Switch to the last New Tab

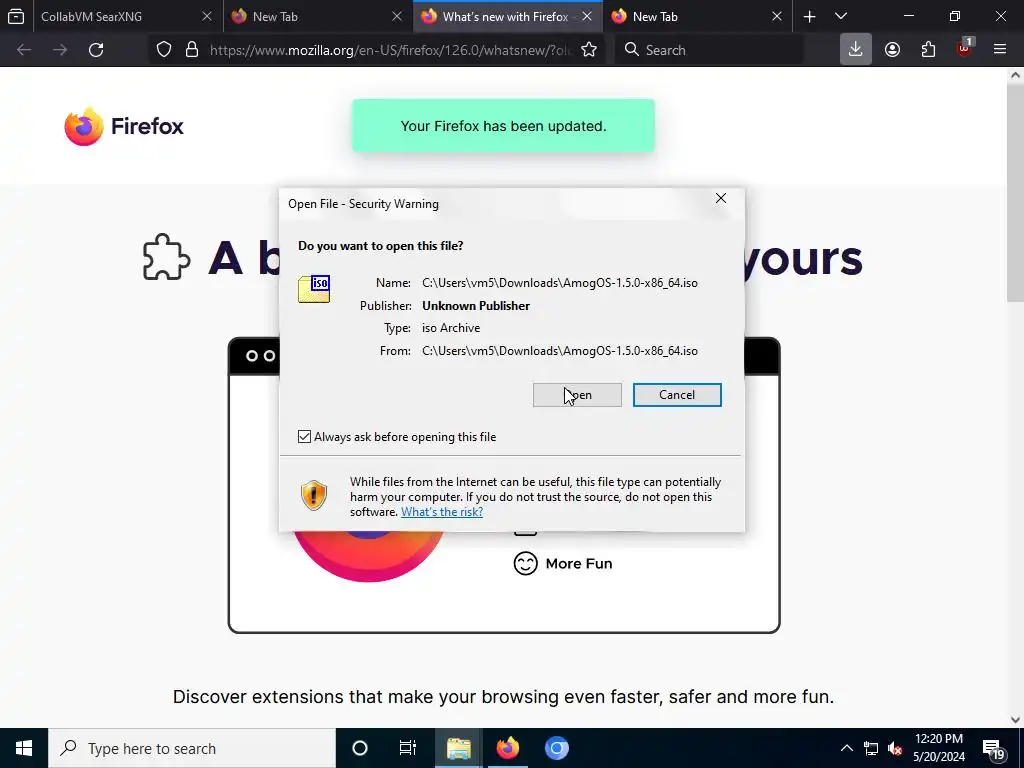tap(697, 16)
